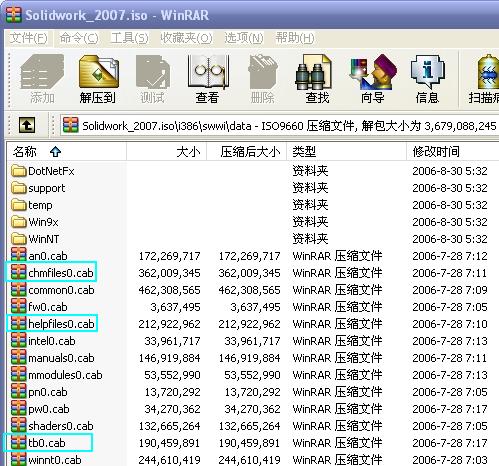Open the 命令(C) menu
This screenshot has width=499, height=466.
click(79, 38)
